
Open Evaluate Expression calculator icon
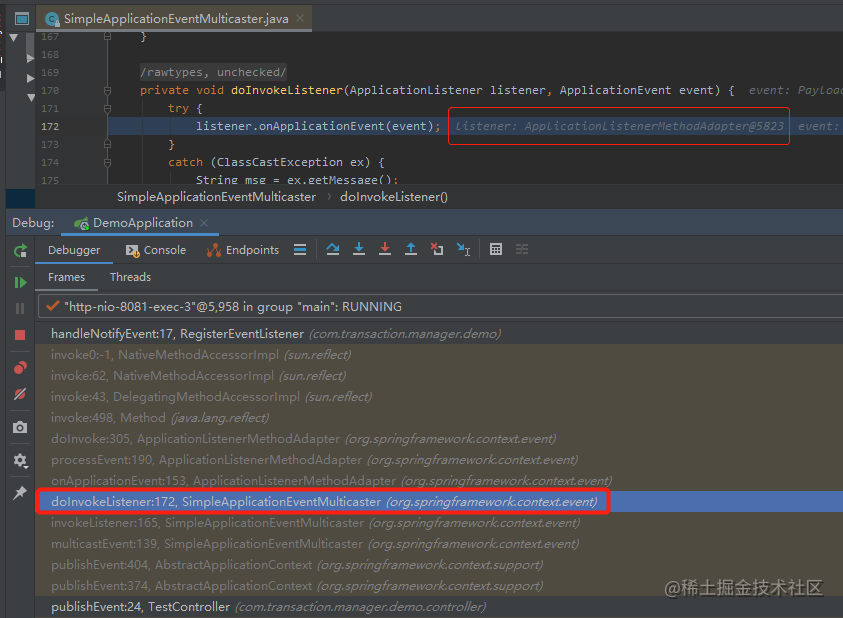coord(496,249)
